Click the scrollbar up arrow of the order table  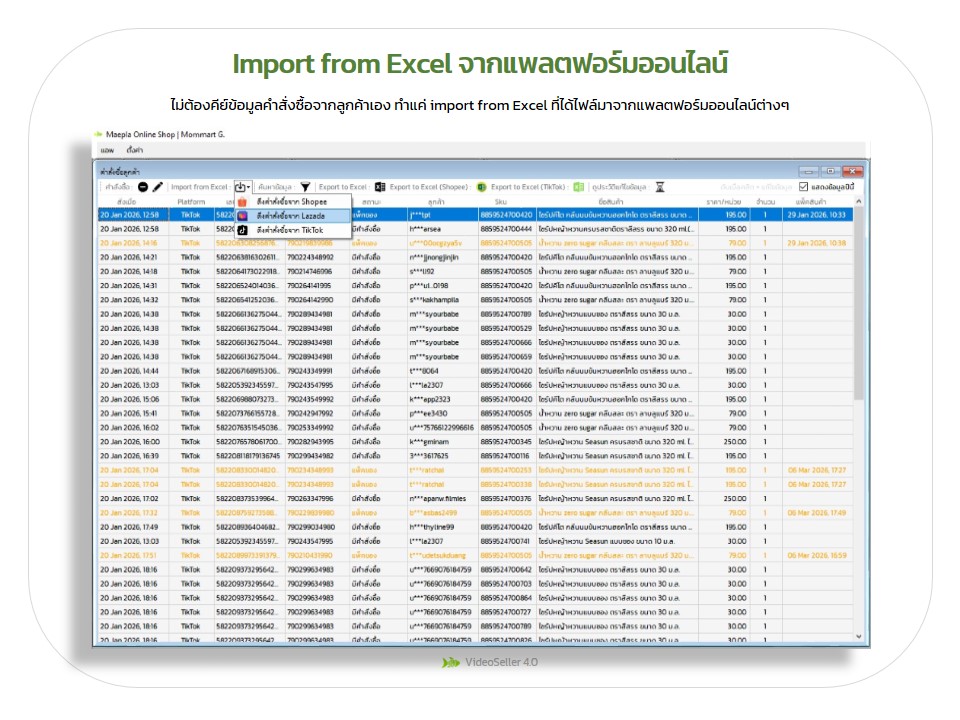(858, 202)
